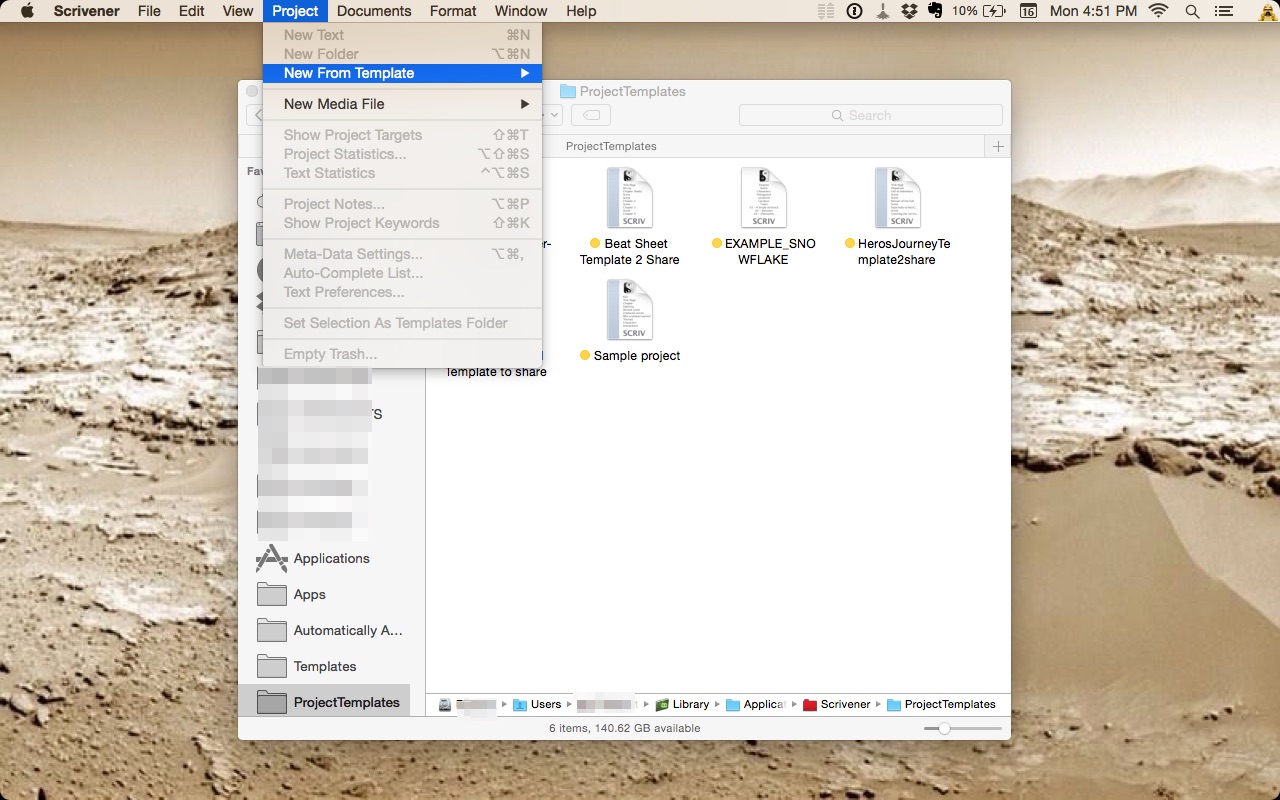Click the Edit Tags button in Finder toolbar
The image size is (1280, 800).
[591, 115]
